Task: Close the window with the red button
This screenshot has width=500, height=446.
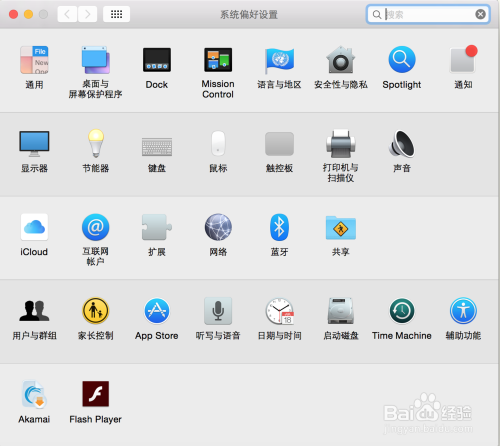Action: tap(13, 14)
